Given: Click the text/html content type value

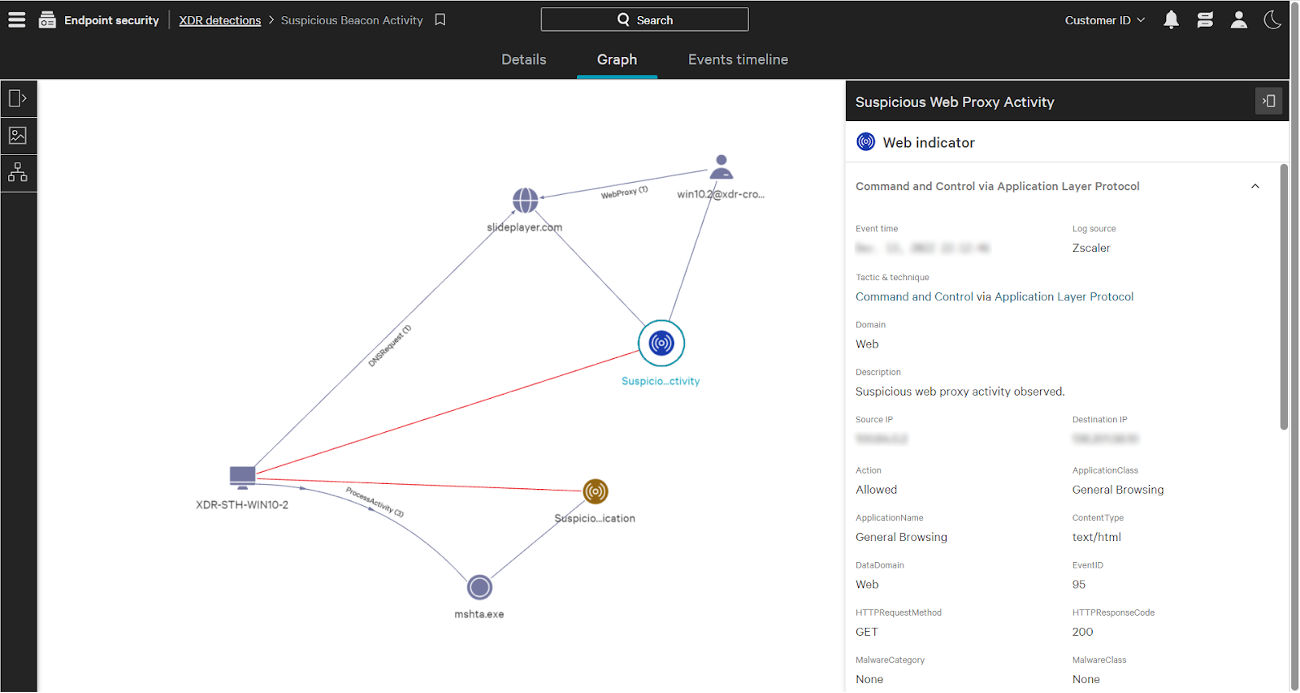Looking at the screenshot, I should pos(1096,537).
